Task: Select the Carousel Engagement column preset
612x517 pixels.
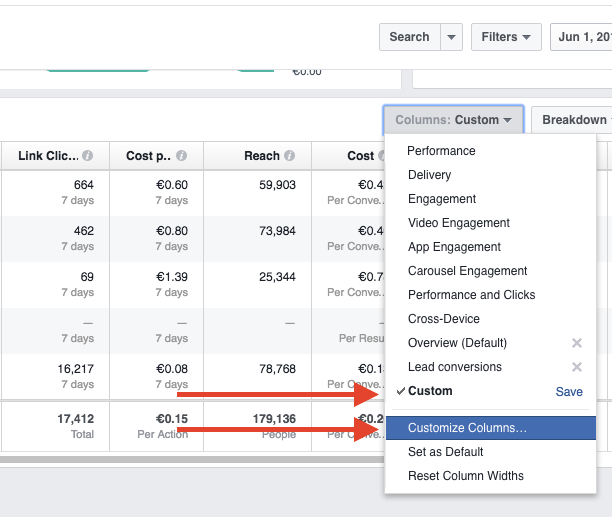Action: pos(490,271)
